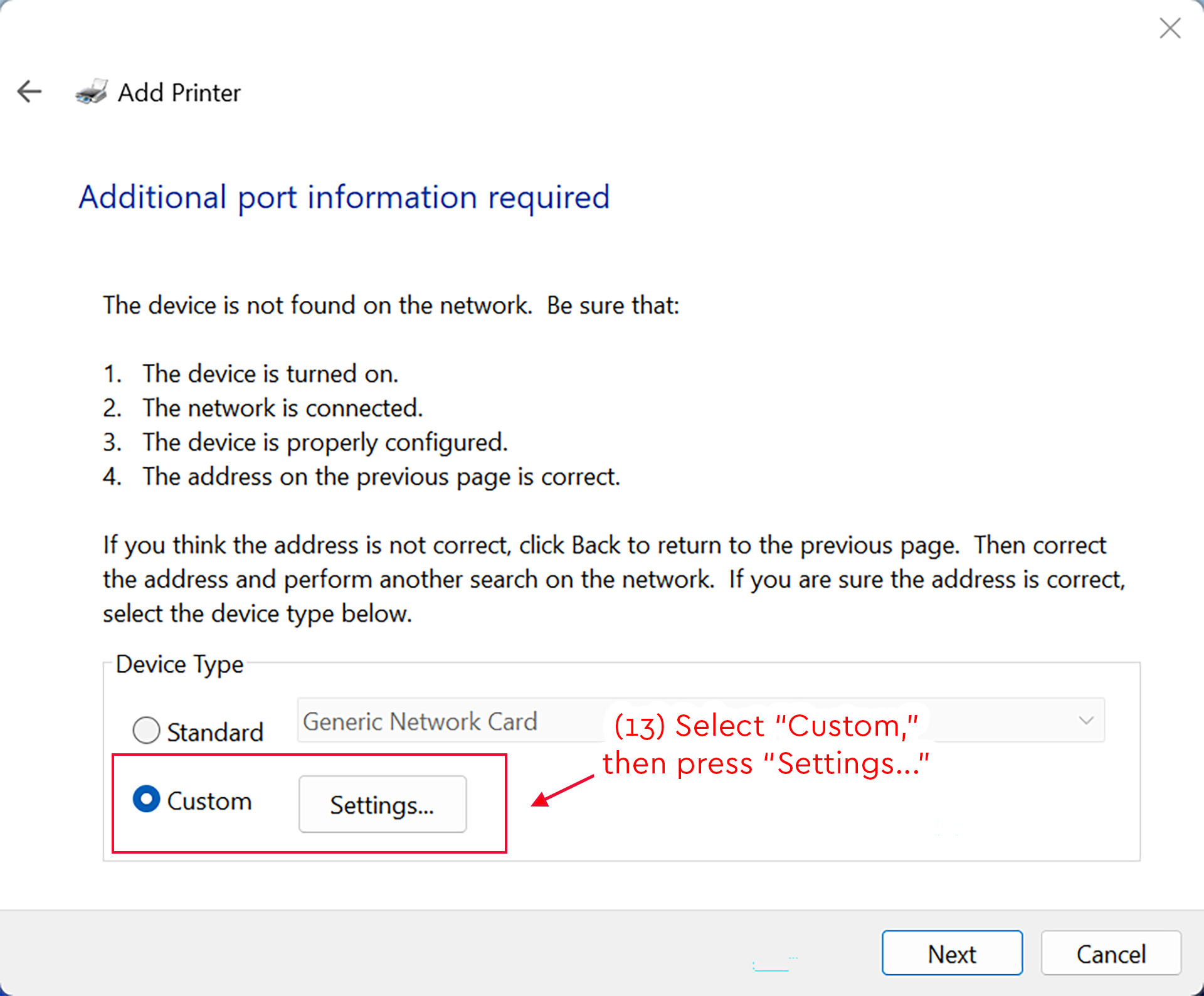1204x996 pixels.
Task: Click the Add Printer icon
Action: (92, 92)
